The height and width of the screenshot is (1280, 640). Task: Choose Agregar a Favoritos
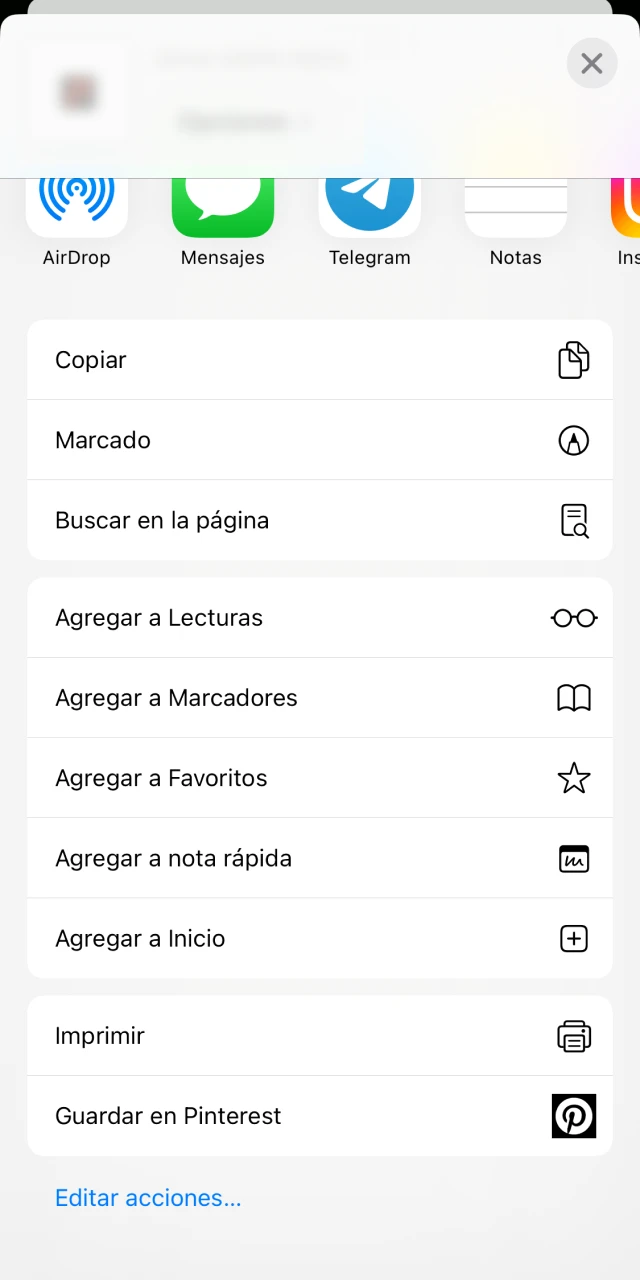[161, 778]
